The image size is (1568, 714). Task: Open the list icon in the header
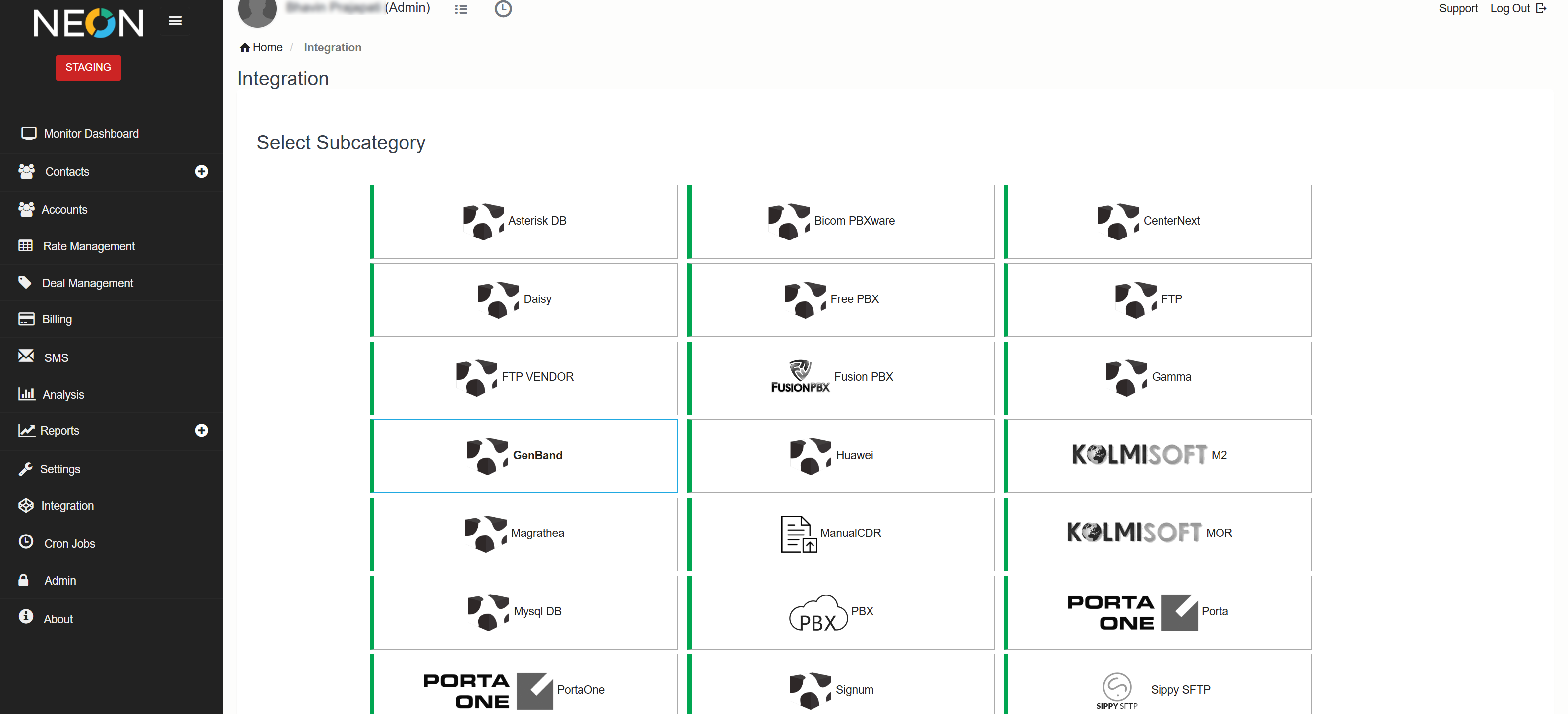461,9
